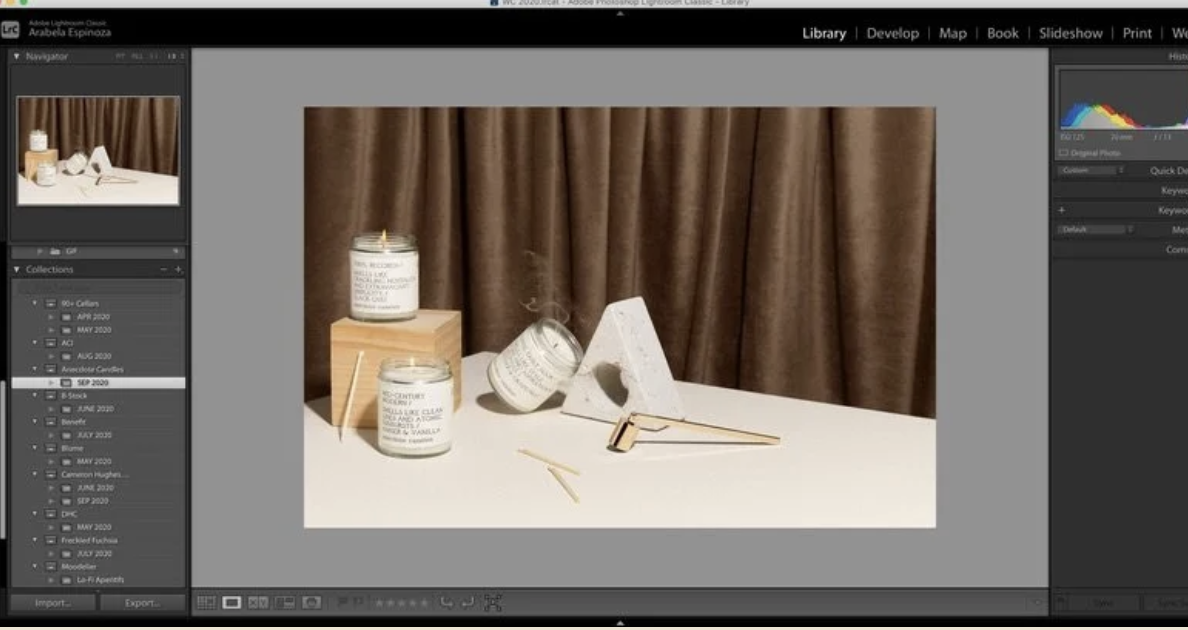Expand the Quick Develop panel header
Image resolution: width=1188 pixels, height=630 pixels.
(x=1168, y=170)
